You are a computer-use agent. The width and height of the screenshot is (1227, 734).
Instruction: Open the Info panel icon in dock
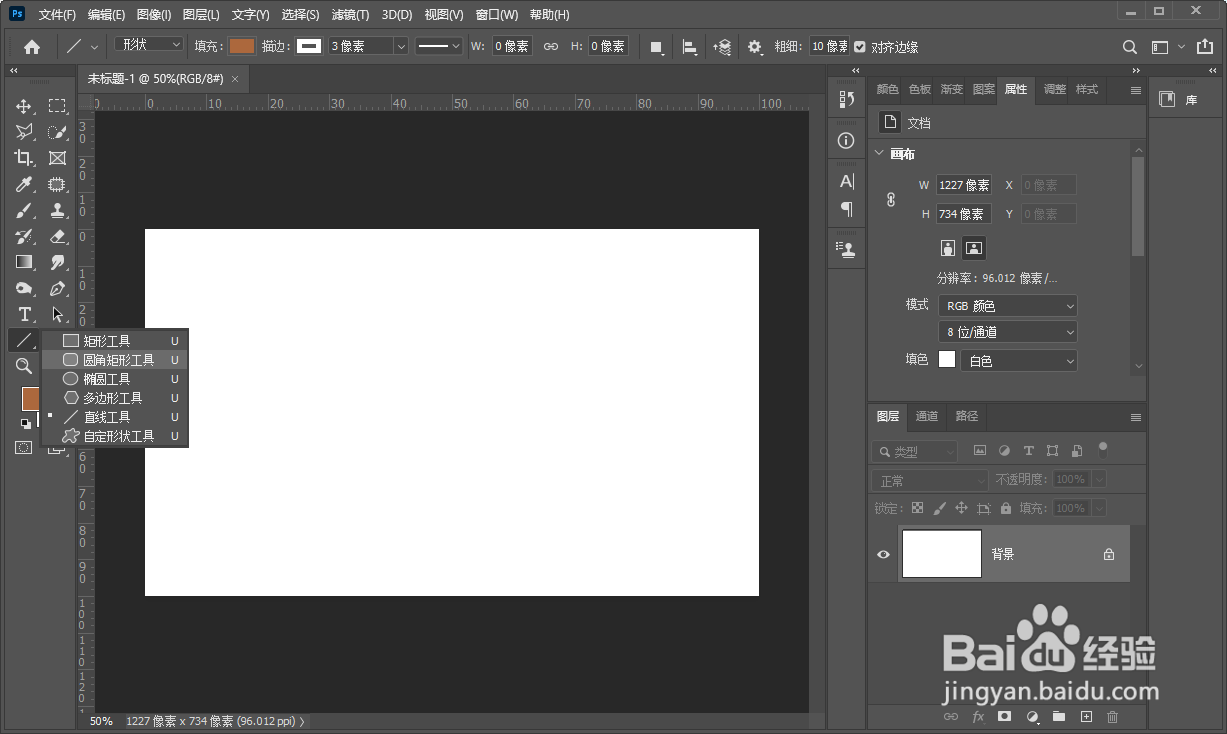click(x=847, y=141)
